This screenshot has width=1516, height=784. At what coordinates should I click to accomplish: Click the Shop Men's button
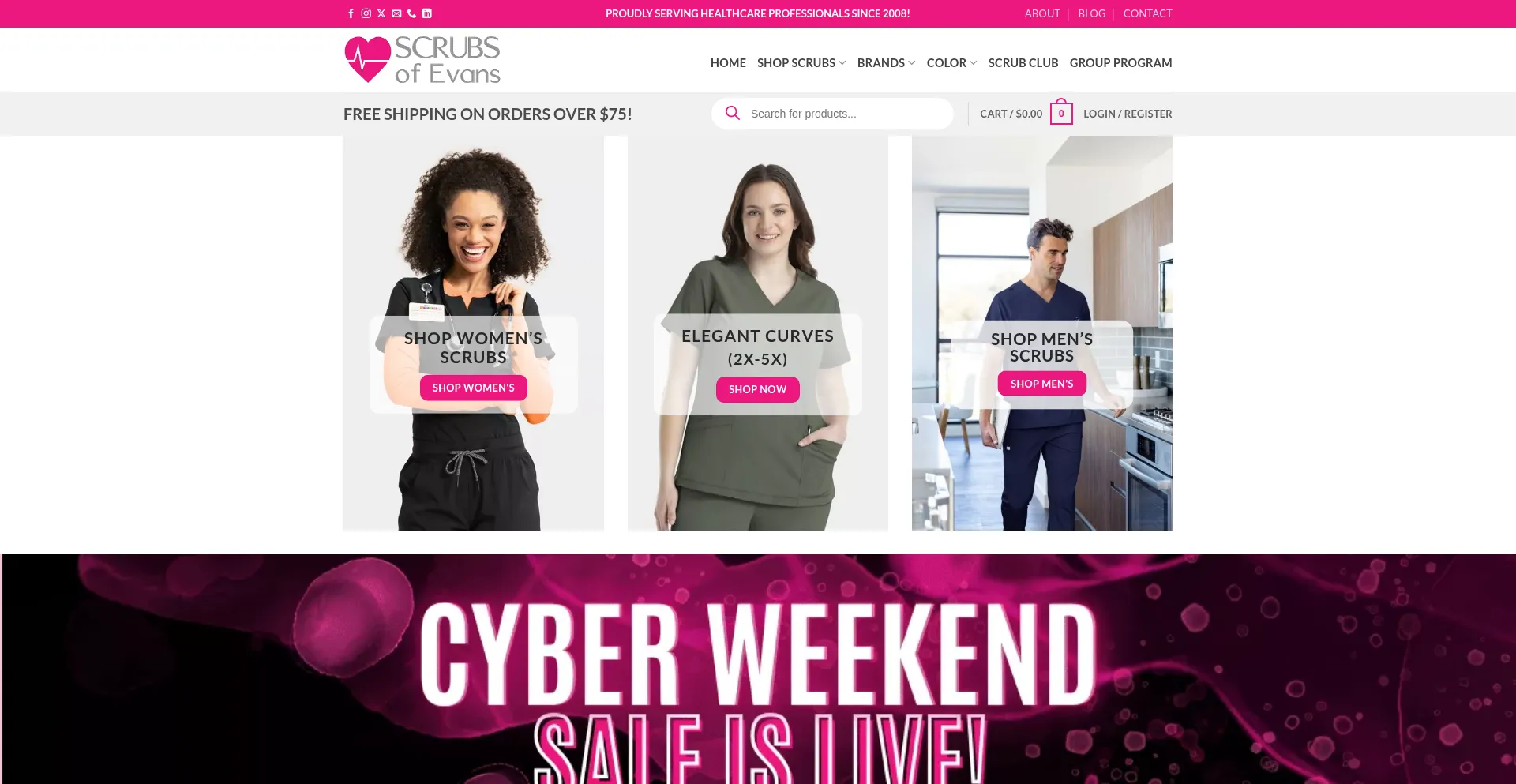pos(1041,384)
